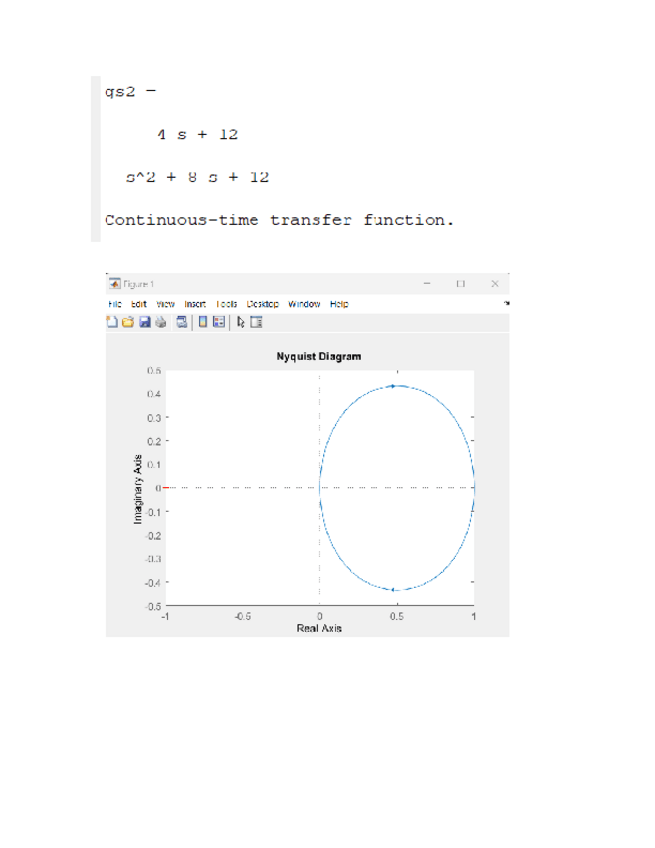Click the Real Axis label
655x848 pixels.
pos(319,628)
